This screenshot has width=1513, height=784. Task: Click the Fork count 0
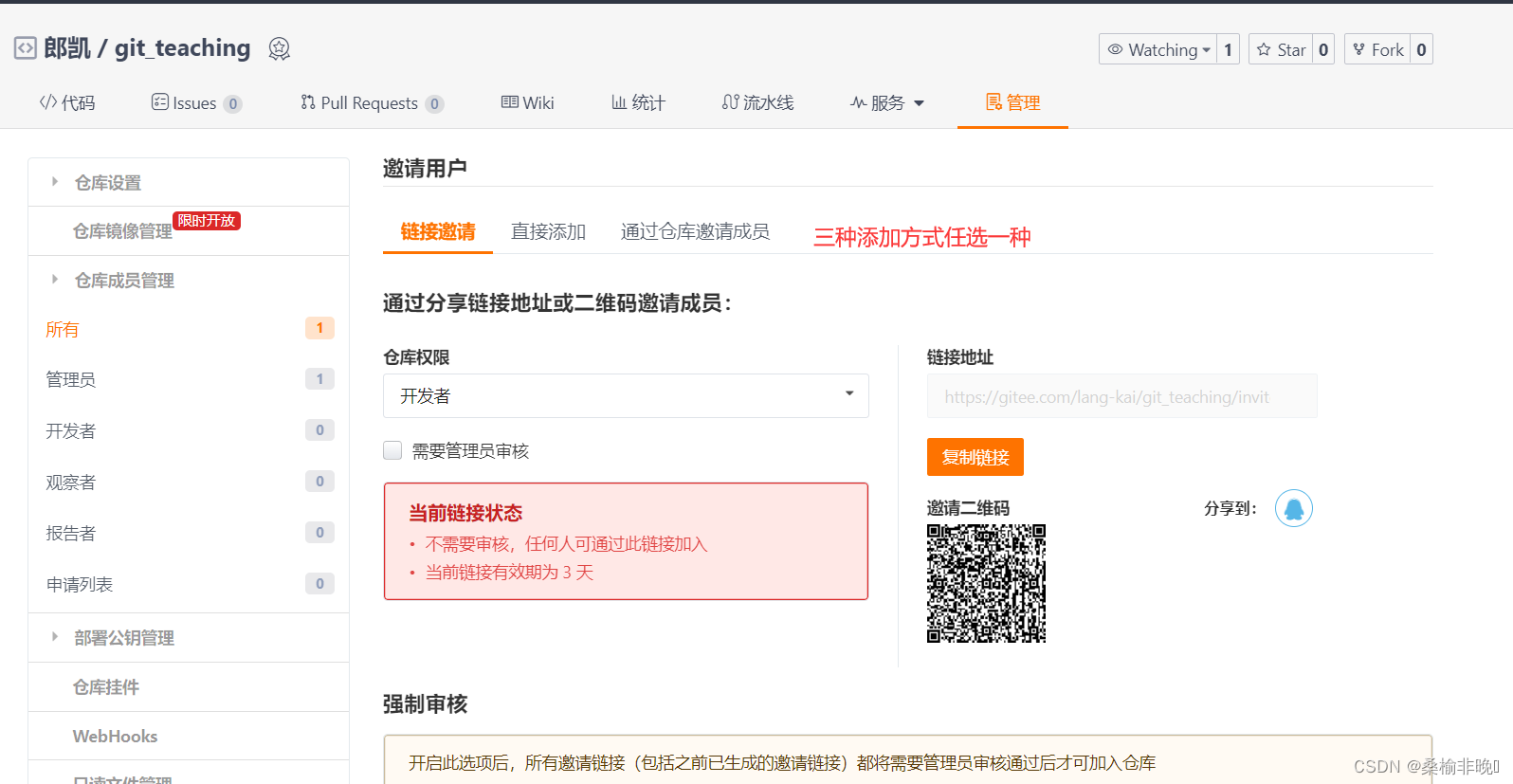(x=1421, y=49)
